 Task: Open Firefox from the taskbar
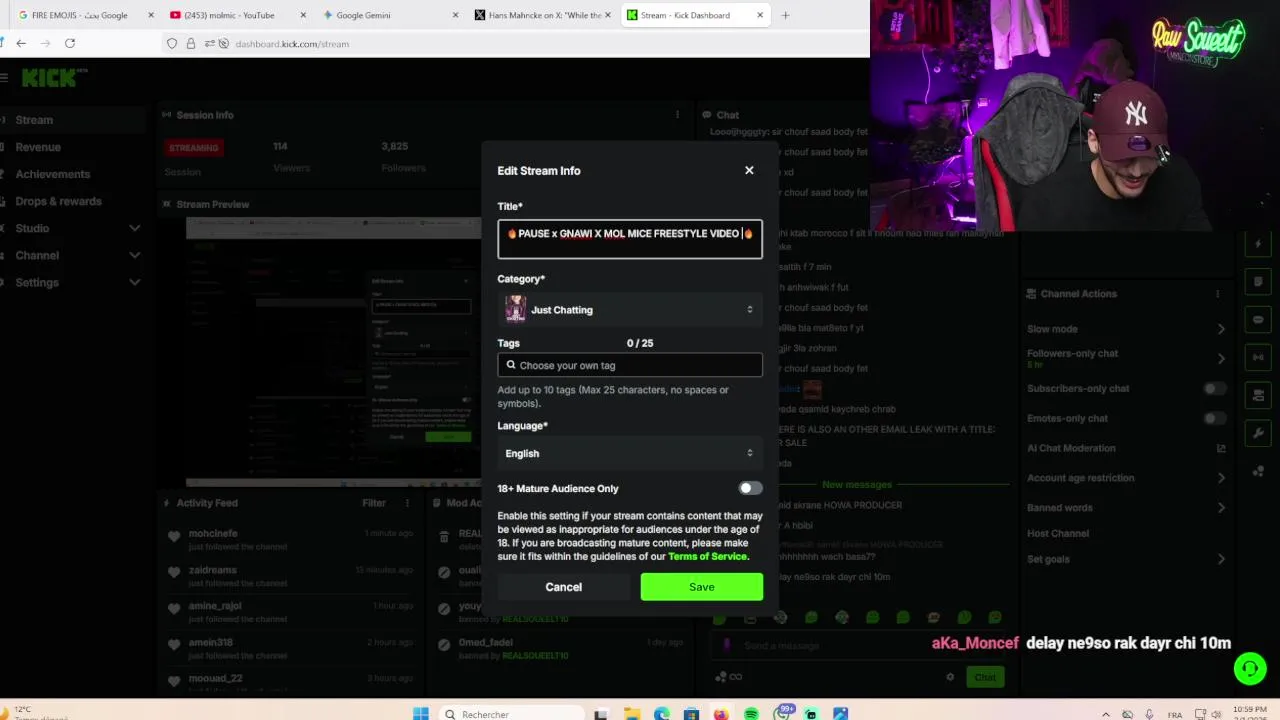tap(721, 714)
